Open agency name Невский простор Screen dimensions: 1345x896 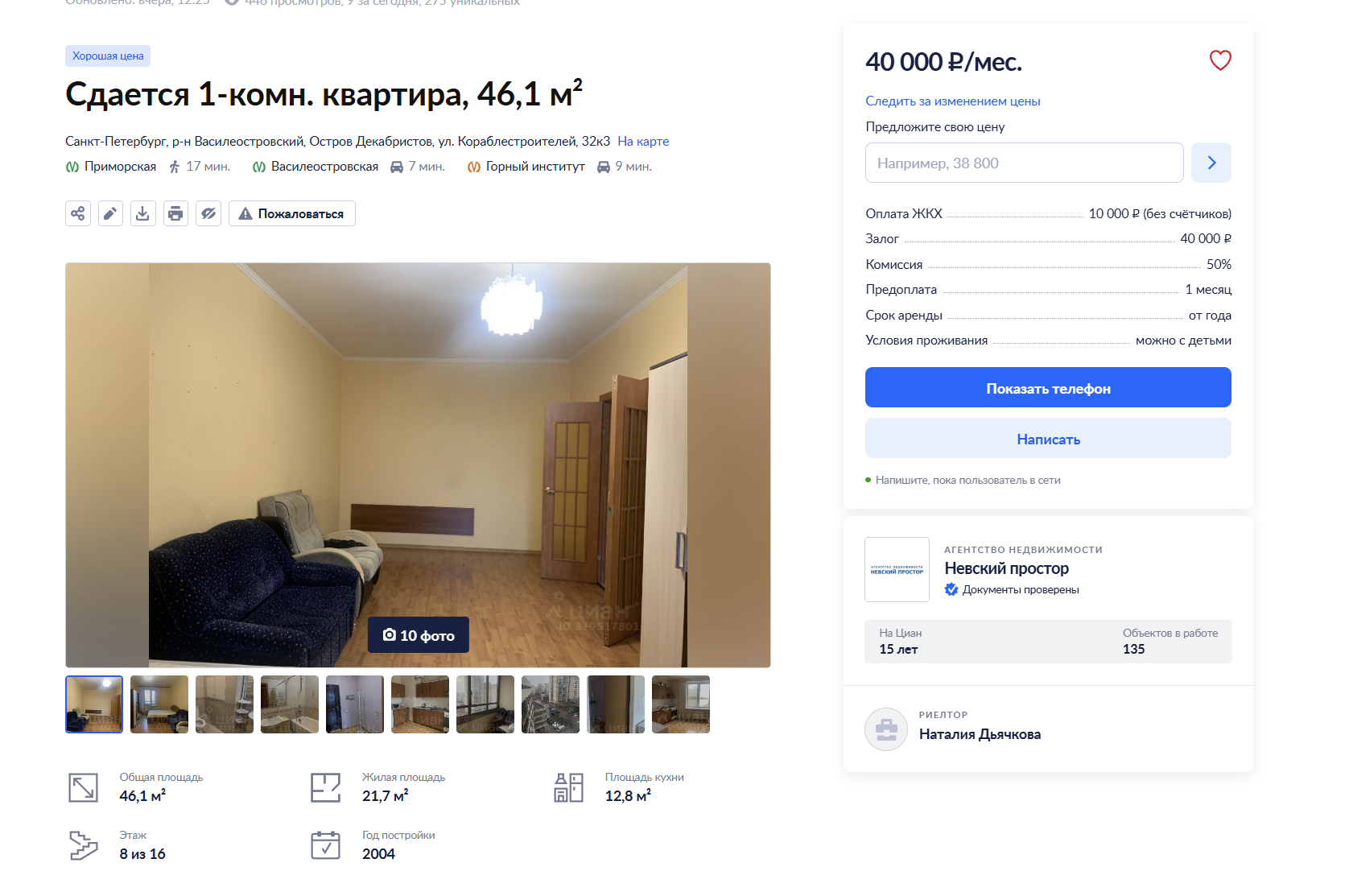pos(1006,568)
